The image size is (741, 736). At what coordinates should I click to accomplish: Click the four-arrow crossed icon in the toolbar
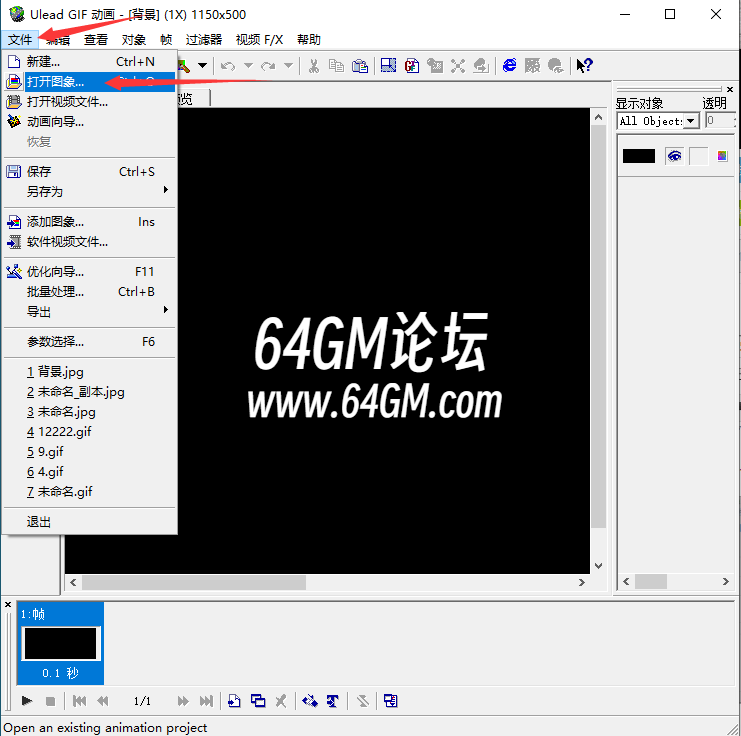tap(457, 66)
